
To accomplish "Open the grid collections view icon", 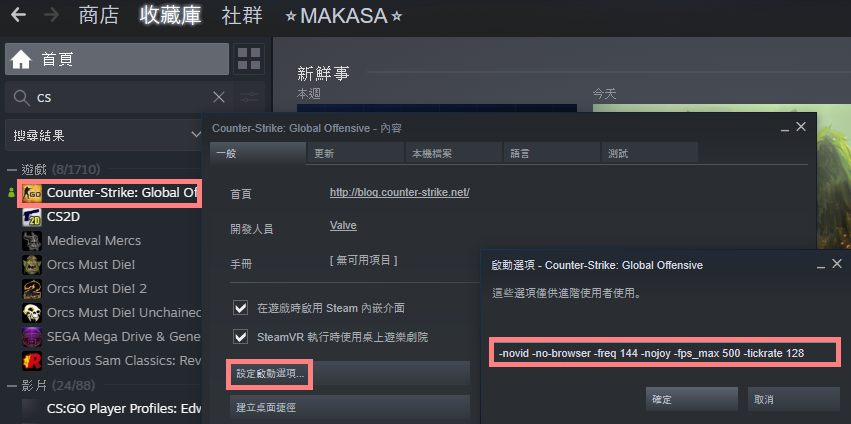I will (249, 59).
